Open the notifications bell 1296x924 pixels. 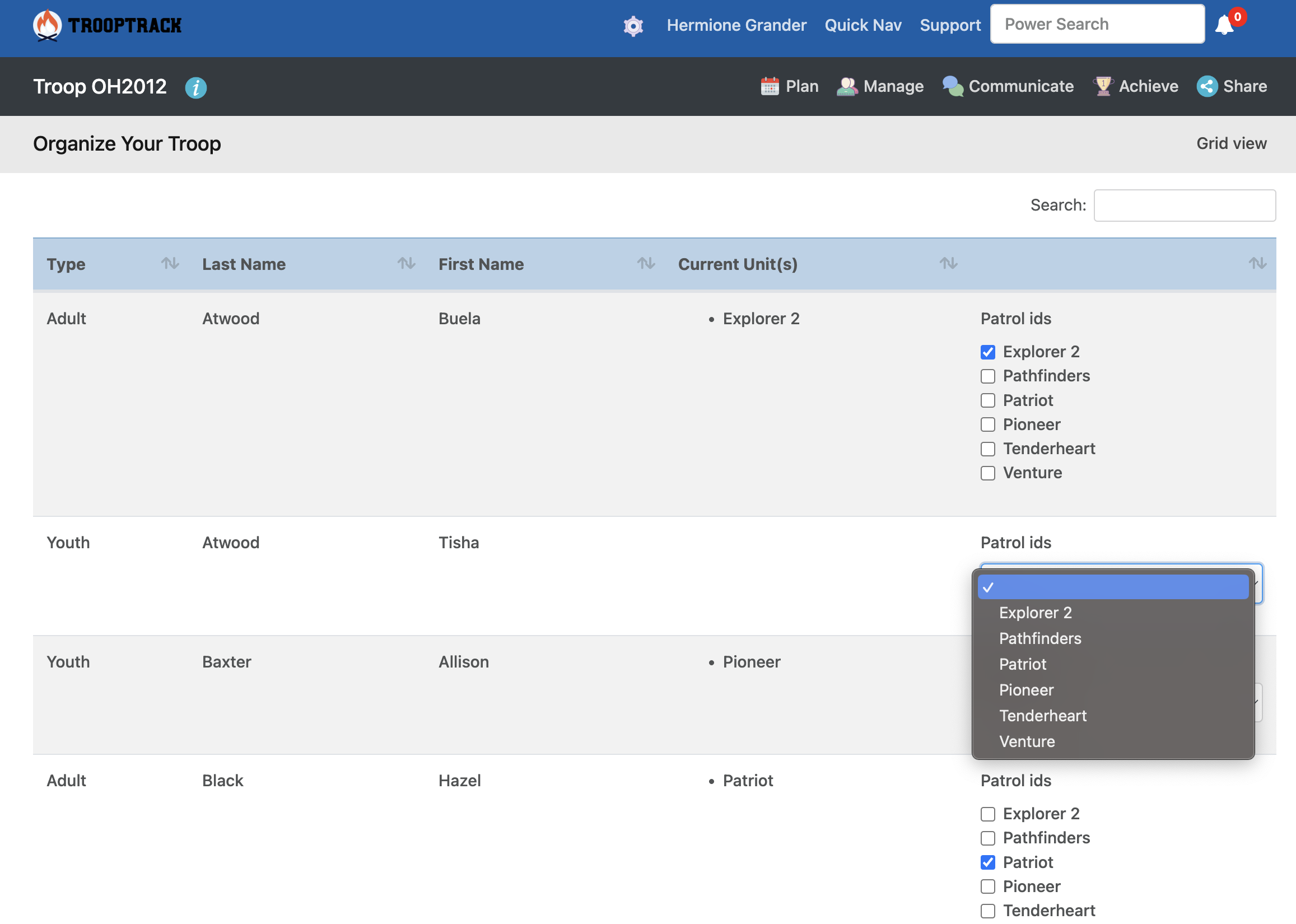(1223, 25)
